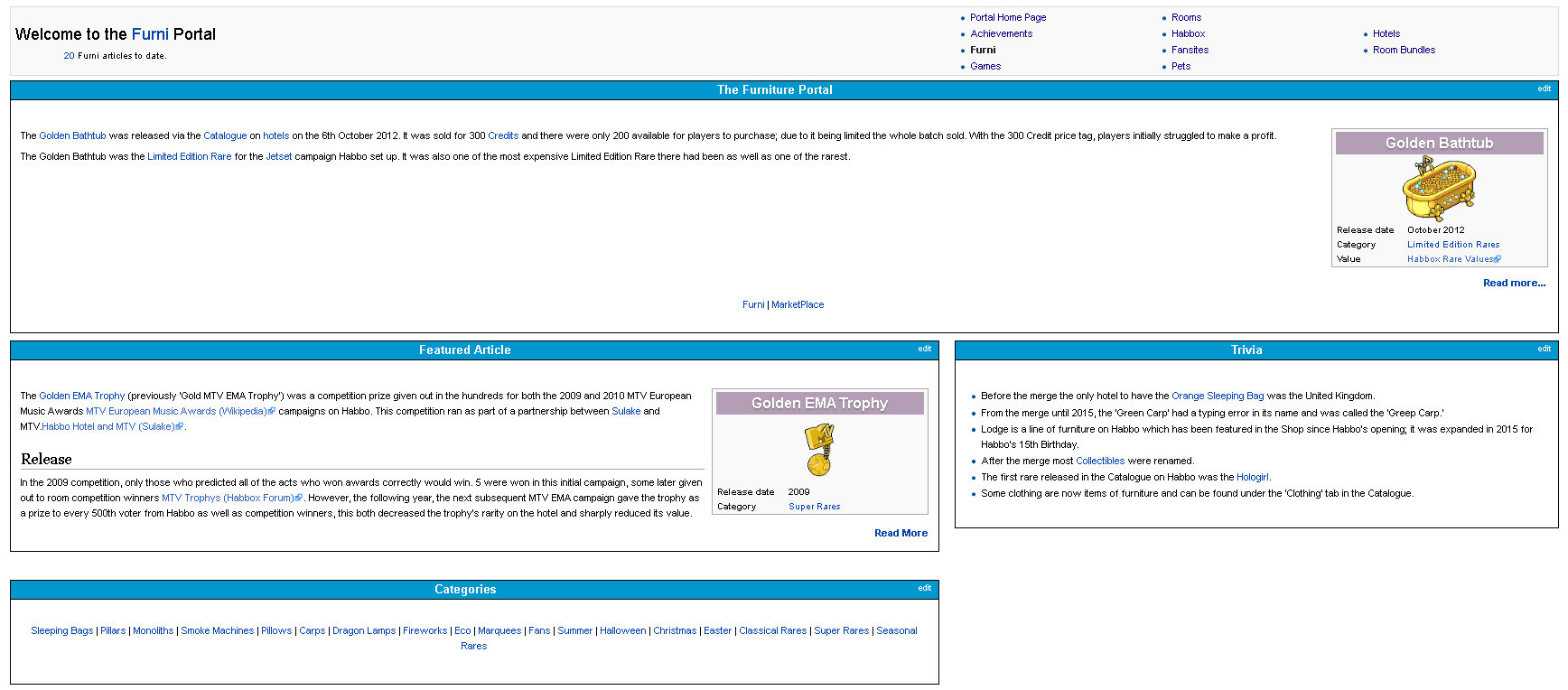Open the MarketPlace link
The width and height of the screenshot is (1568, 690).
(x=798, y=304)
